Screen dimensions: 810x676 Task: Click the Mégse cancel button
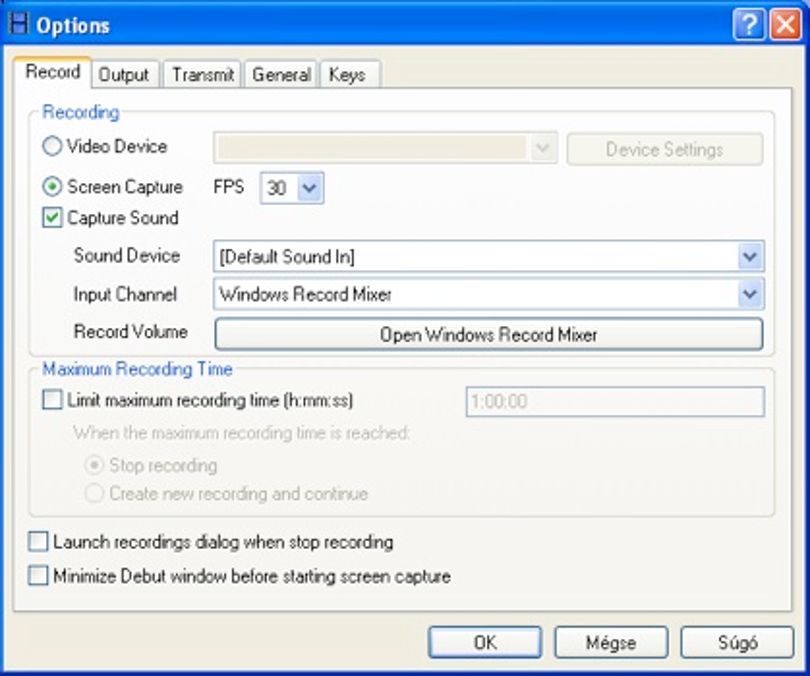click(x=611, y=642)
